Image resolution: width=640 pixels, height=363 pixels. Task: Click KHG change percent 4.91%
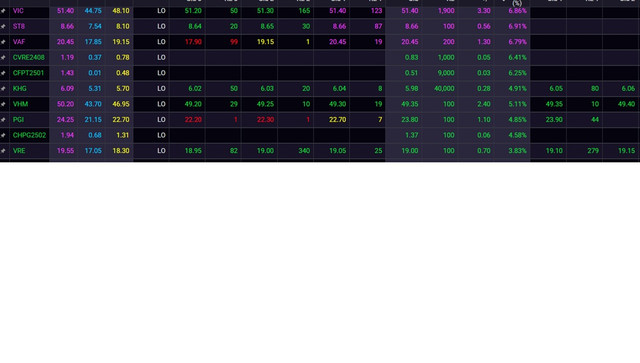point(518,89)
